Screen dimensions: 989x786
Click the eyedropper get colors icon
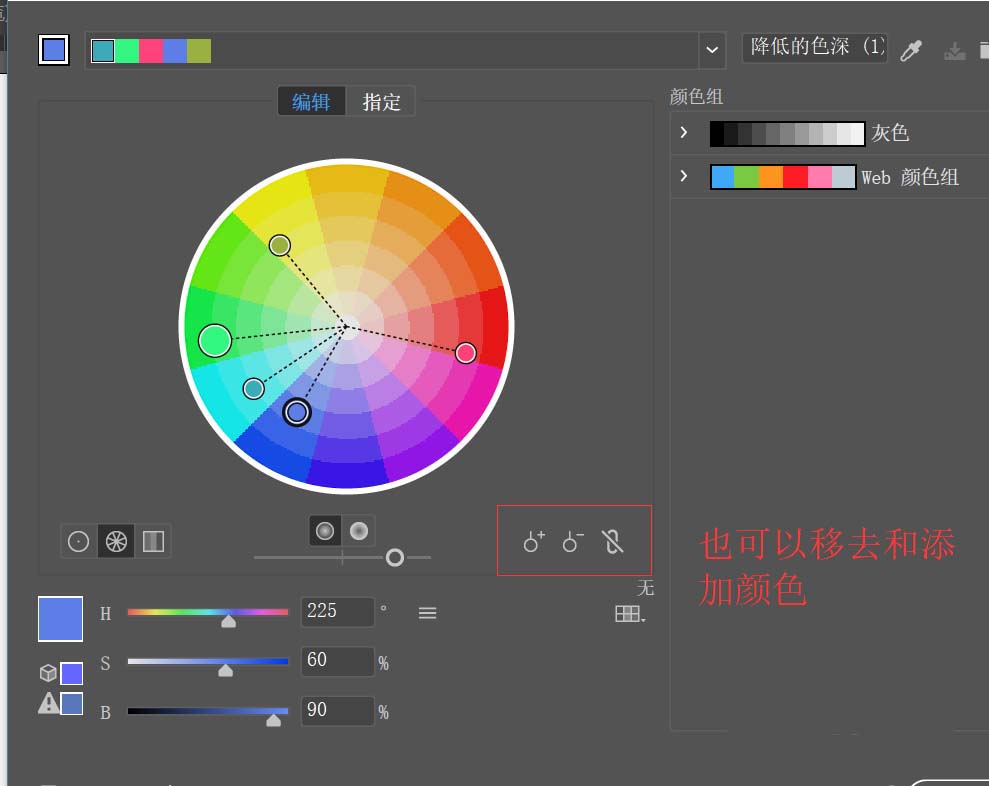(x=911, y=50)
